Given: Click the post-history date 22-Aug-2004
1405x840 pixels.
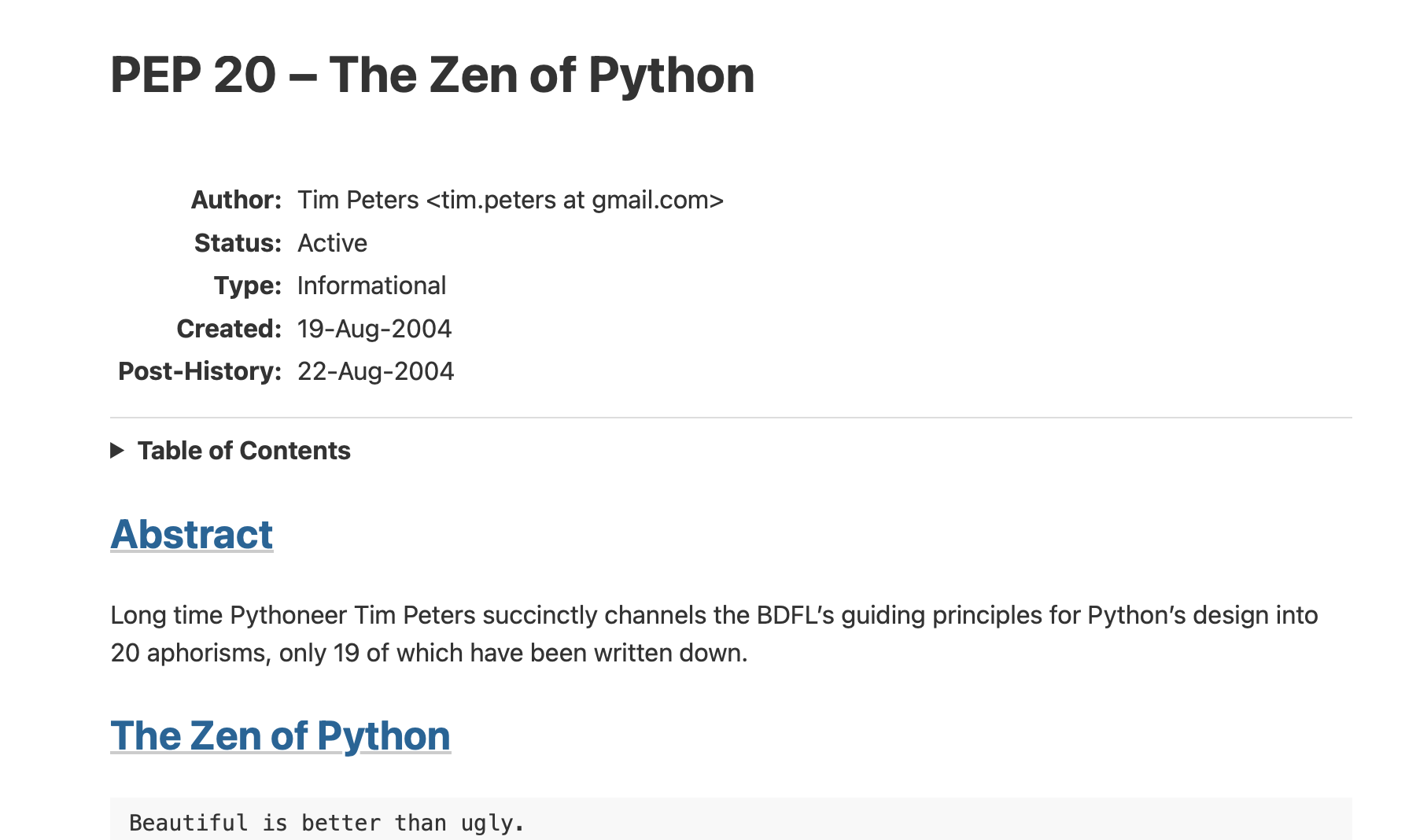Looking at the screenshot, I should [375, 371].
